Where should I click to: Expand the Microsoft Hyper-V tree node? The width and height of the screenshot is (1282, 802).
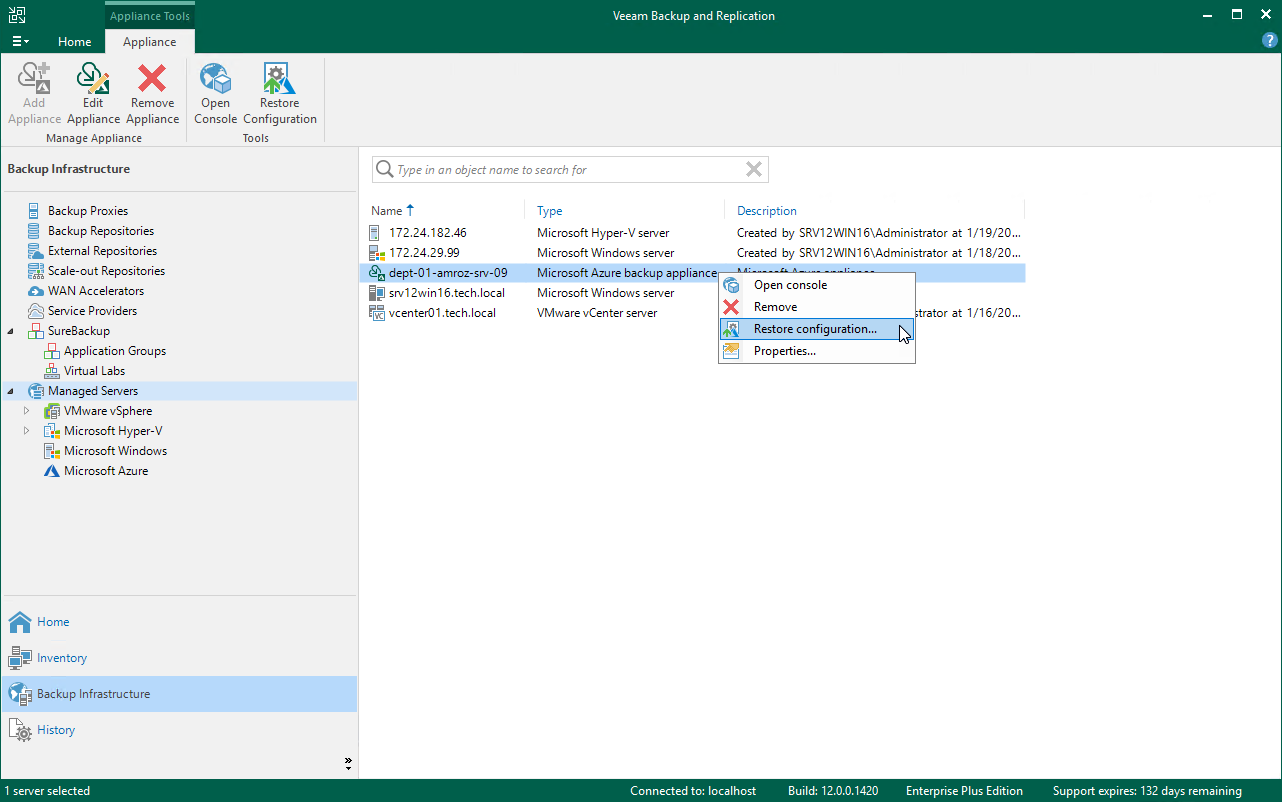pos(27,431)
